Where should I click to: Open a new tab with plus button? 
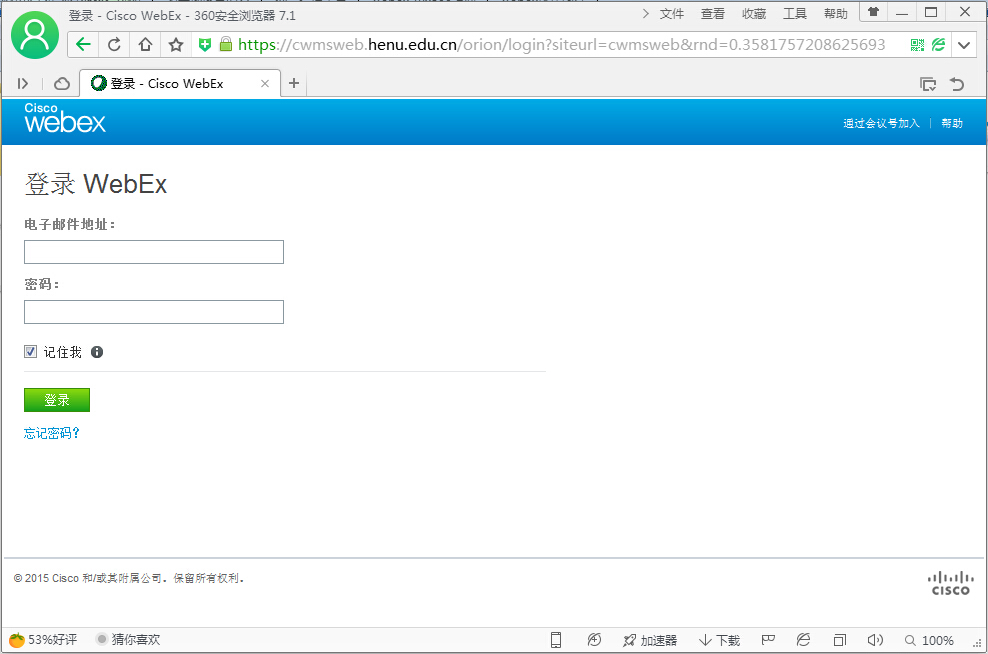(x=294, y=84)
